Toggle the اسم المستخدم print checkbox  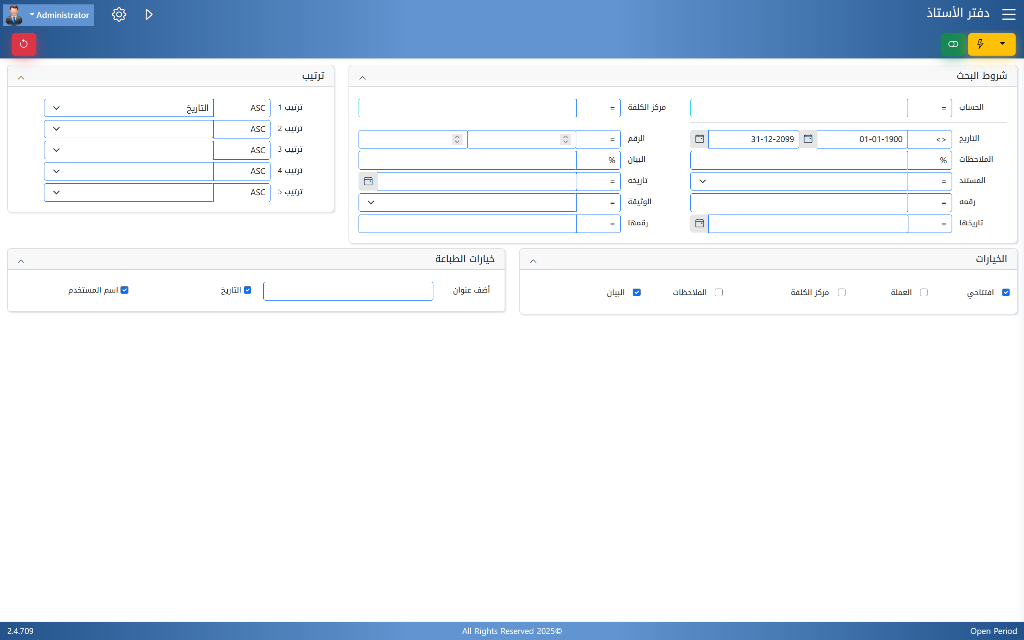click(125, 290)
